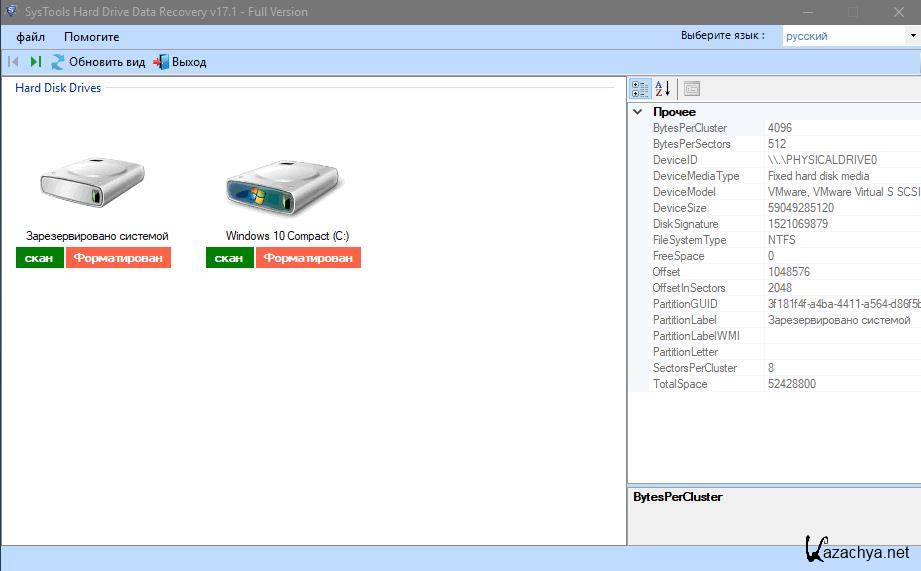Click the green next-item arrow icon
The height and width of the screenshot is (571, 921).
point(36,62)
